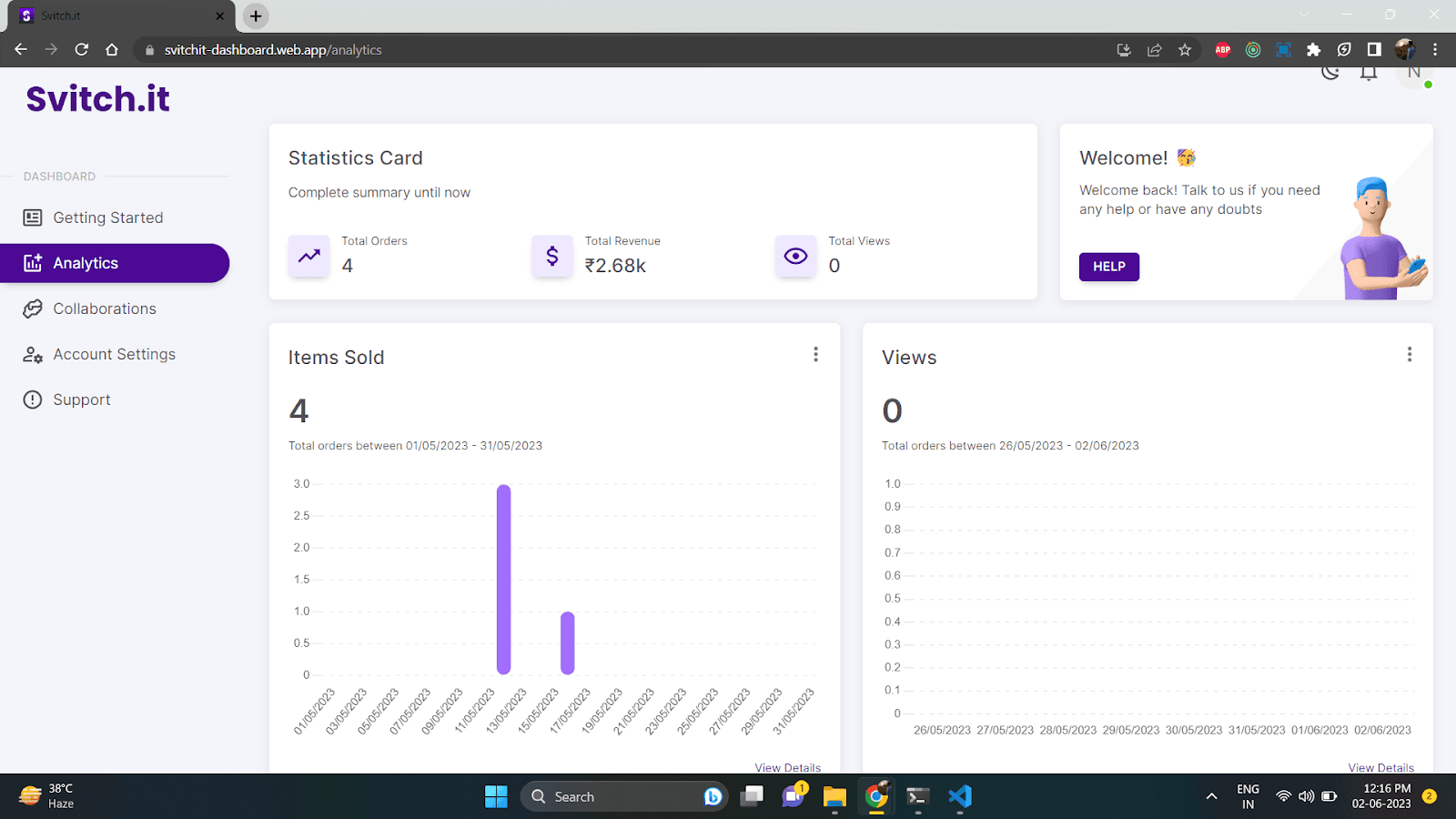Viewport: 1456px width, 819px height.
Task: Click the Account Settings user-gear icon
Action: click(x=33, y=354)
